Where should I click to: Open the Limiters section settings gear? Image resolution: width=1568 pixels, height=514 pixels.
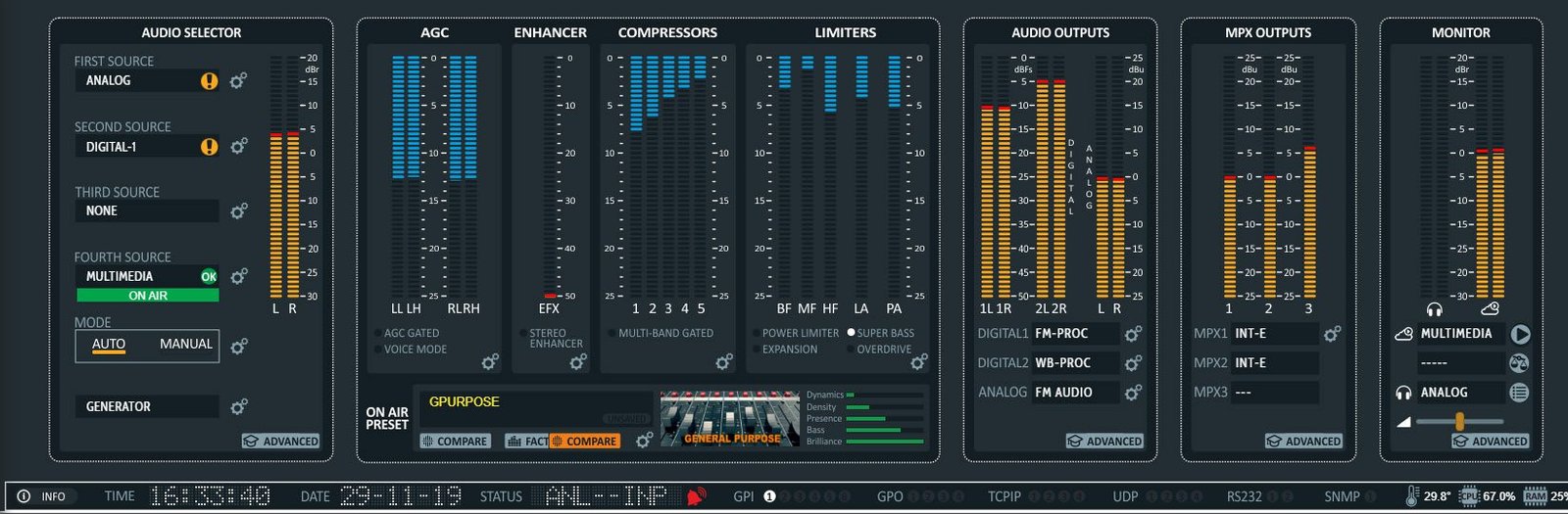click(919, 361)
